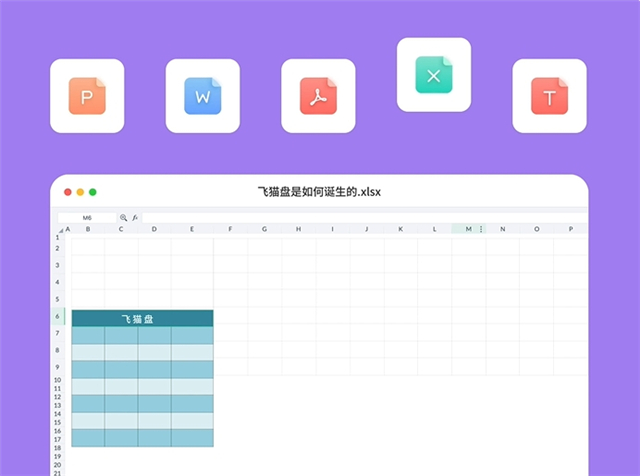Click the M6 cell name box
Viewport: 640px width, 476px height.
pos(87,217)
